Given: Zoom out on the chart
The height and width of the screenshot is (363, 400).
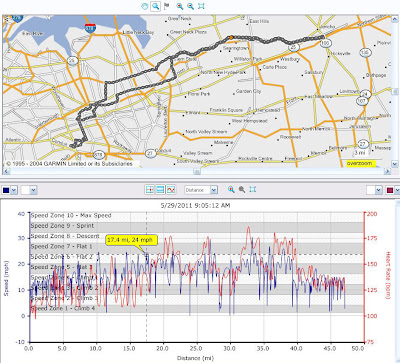Looking at the screenshot, I should point(242,190).
